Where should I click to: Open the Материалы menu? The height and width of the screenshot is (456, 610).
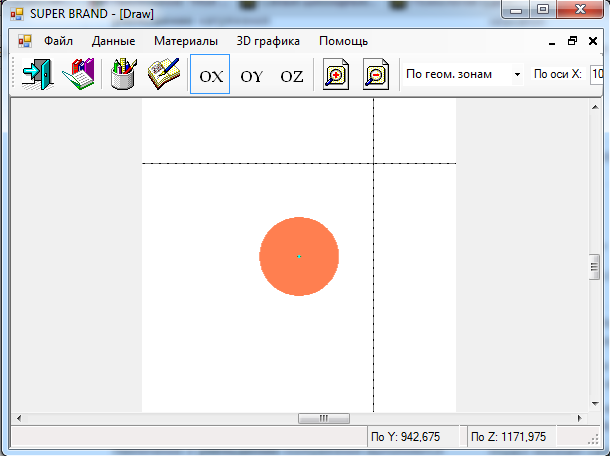click(x=186, y=41)
